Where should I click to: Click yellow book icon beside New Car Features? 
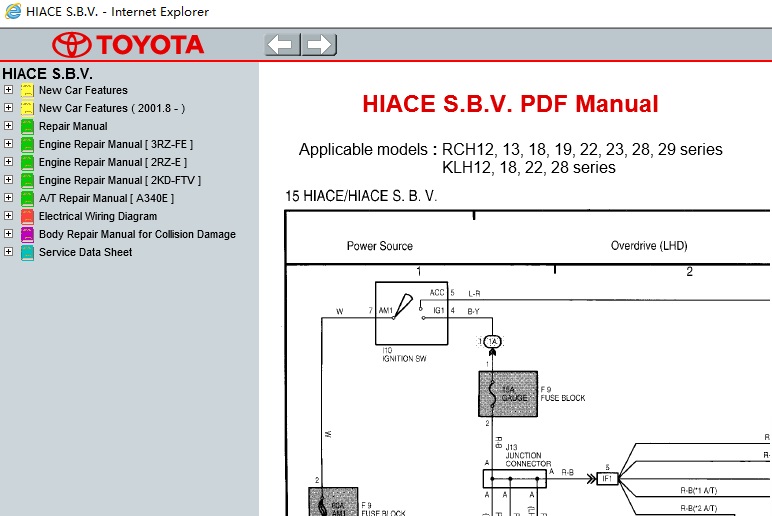(27, 90)
